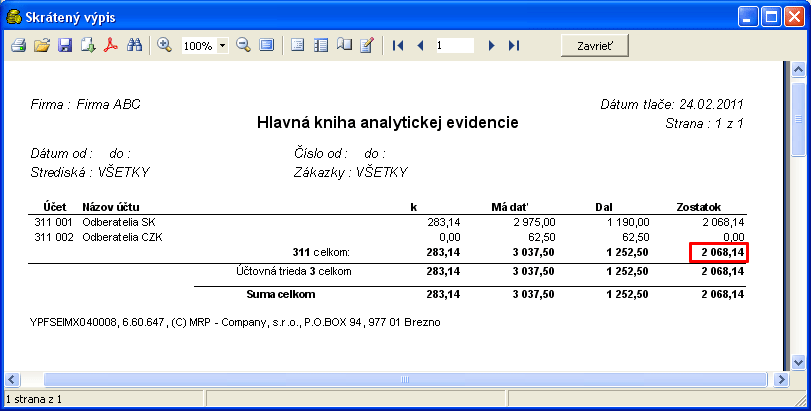Click the 2 975,00 value for Odberatelia SK
The width and height of the screenshot is (811, 411).
point(534,222)
